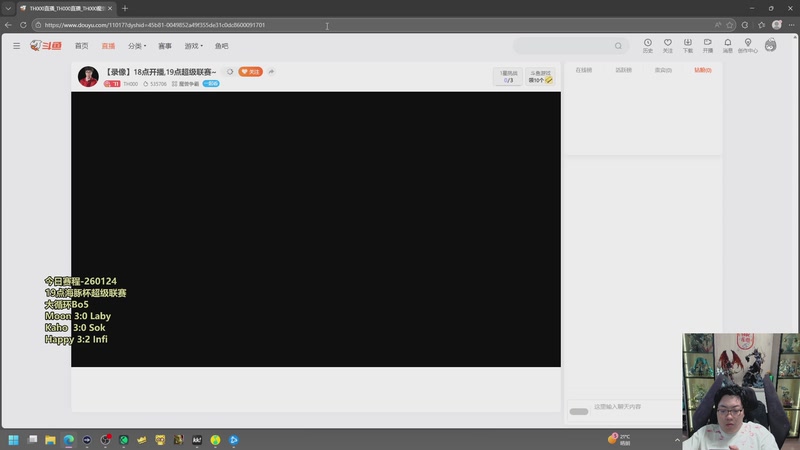This screenshot has height=450, width=800.
Task: Open the 赛事 events page
Action: pos(165,46)
